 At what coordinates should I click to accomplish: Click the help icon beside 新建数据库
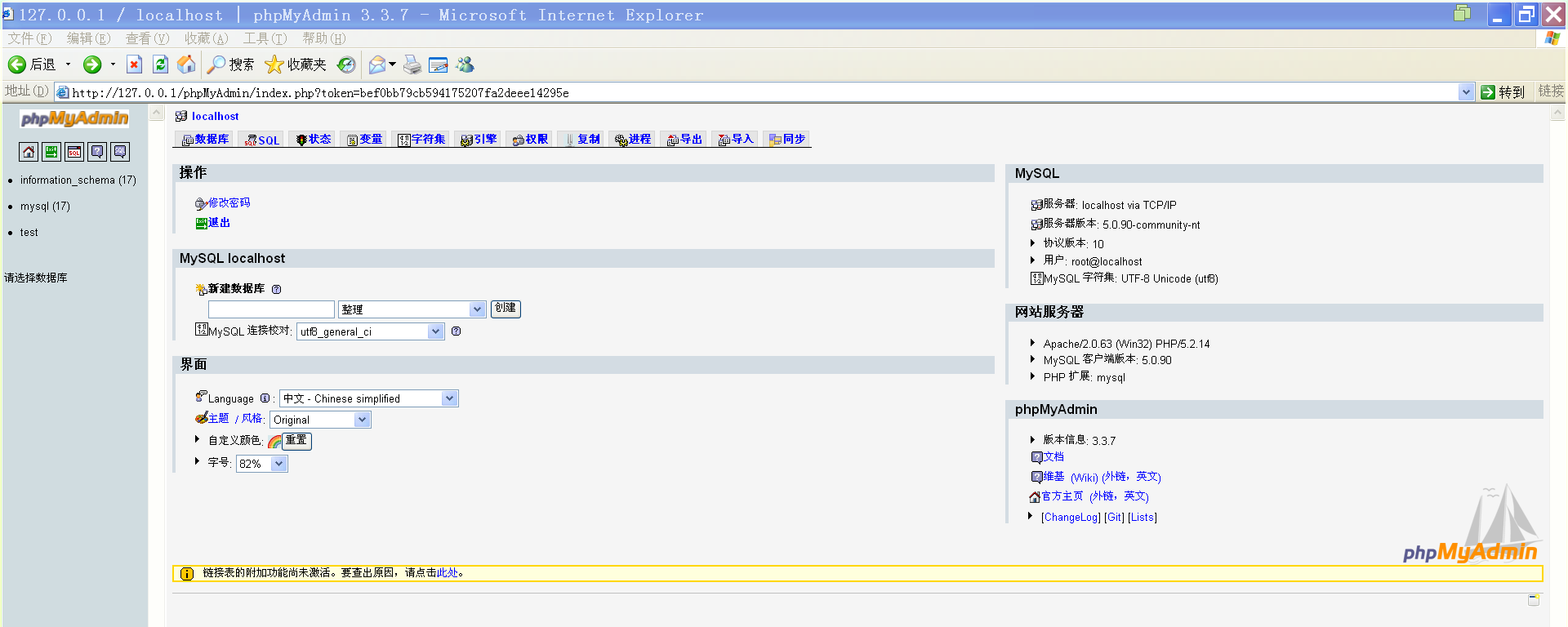276,289
